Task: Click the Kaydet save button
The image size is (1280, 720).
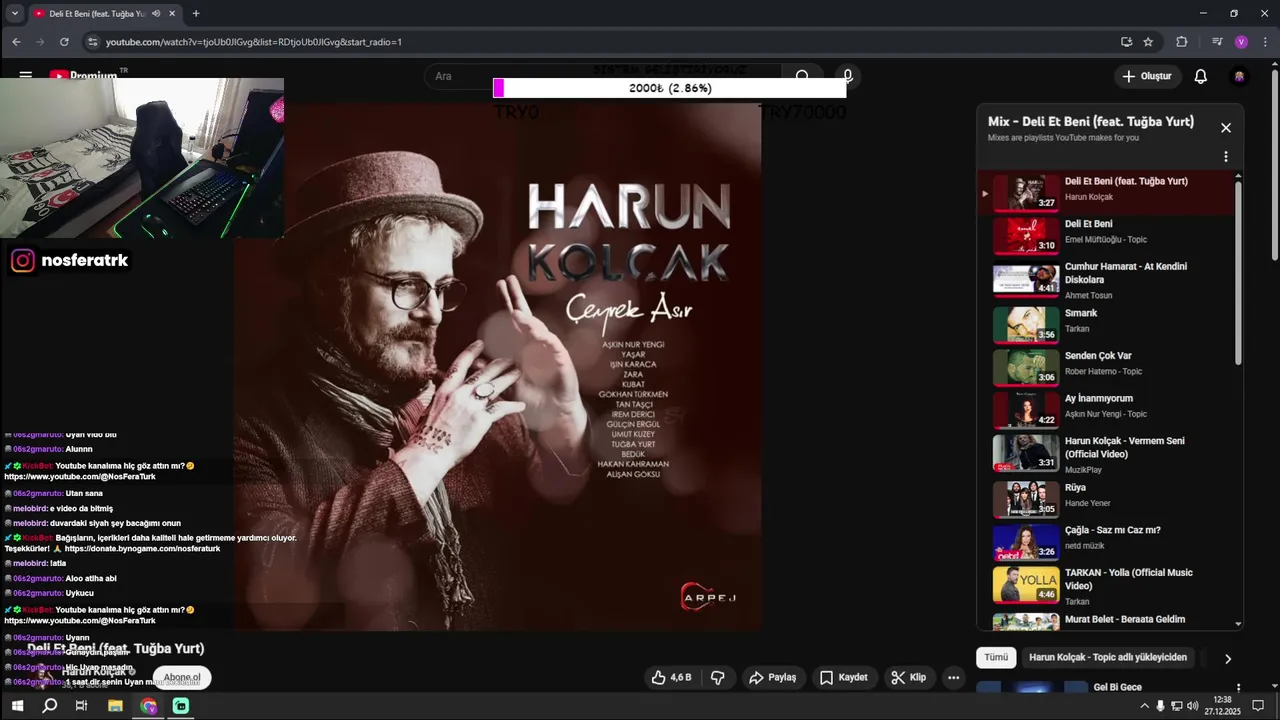Action: pyautogui.click(x=844, y=677)
